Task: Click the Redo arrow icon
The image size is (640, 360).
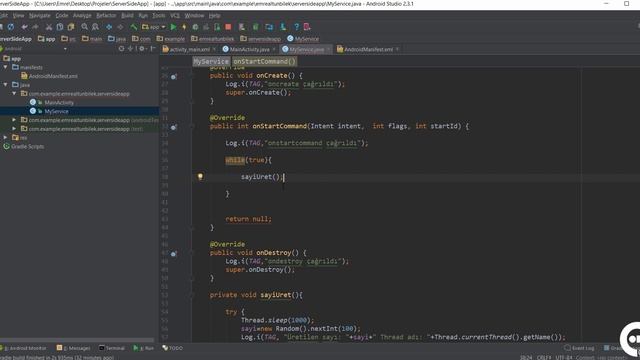Action: (36, 27)
